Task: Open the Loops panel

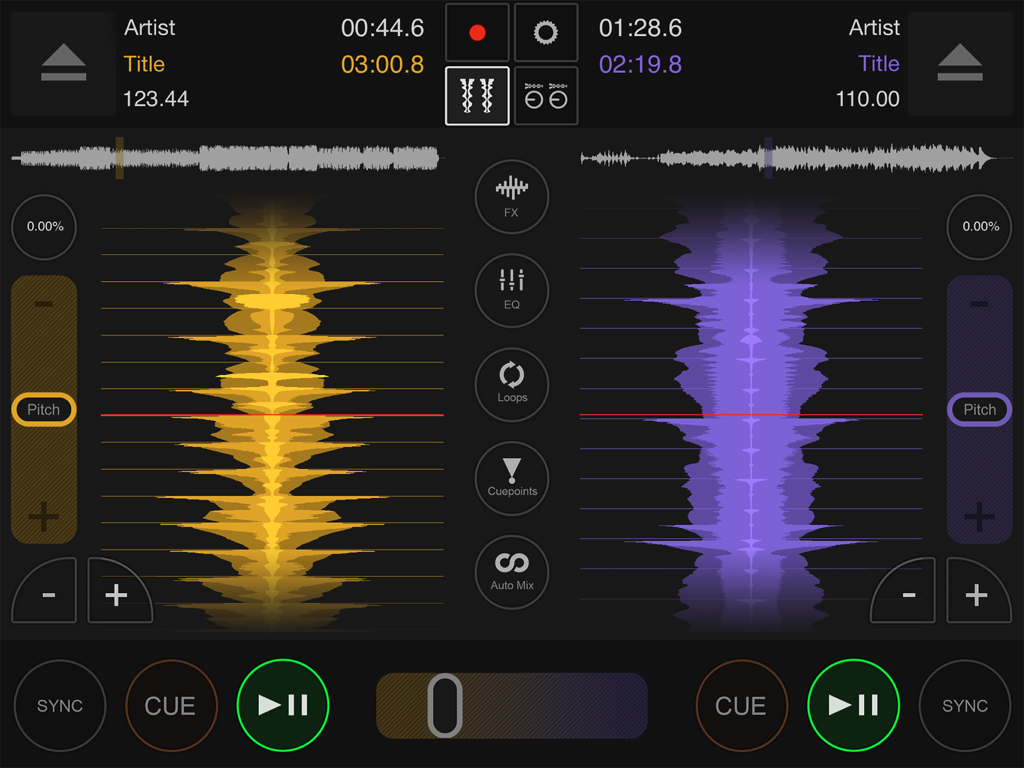Action: point(511,385)
